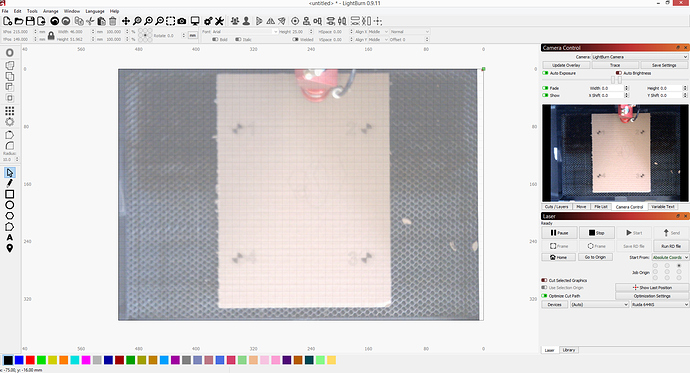Open the File menu

[5, 11]
